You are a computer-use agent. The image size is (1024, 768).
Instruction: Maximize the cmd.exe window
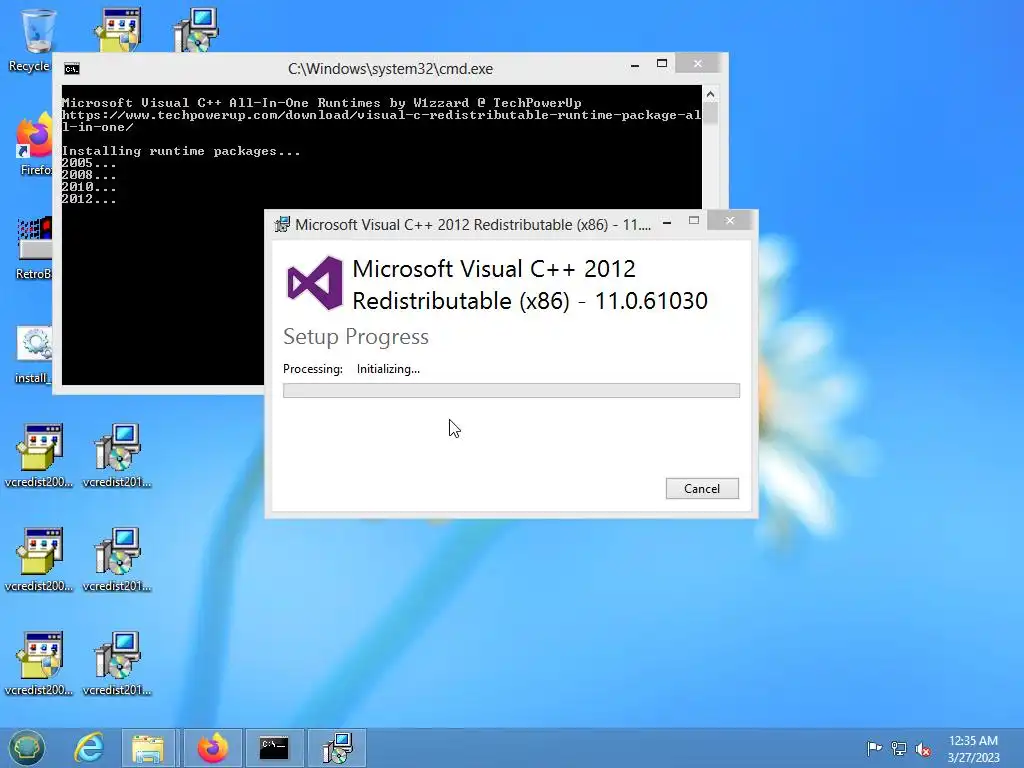662,63
